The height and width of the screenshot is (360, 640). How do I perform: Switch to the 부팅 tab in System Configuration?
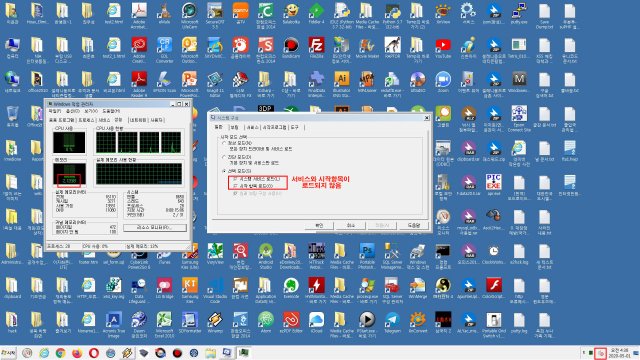(x=234, y=127)
